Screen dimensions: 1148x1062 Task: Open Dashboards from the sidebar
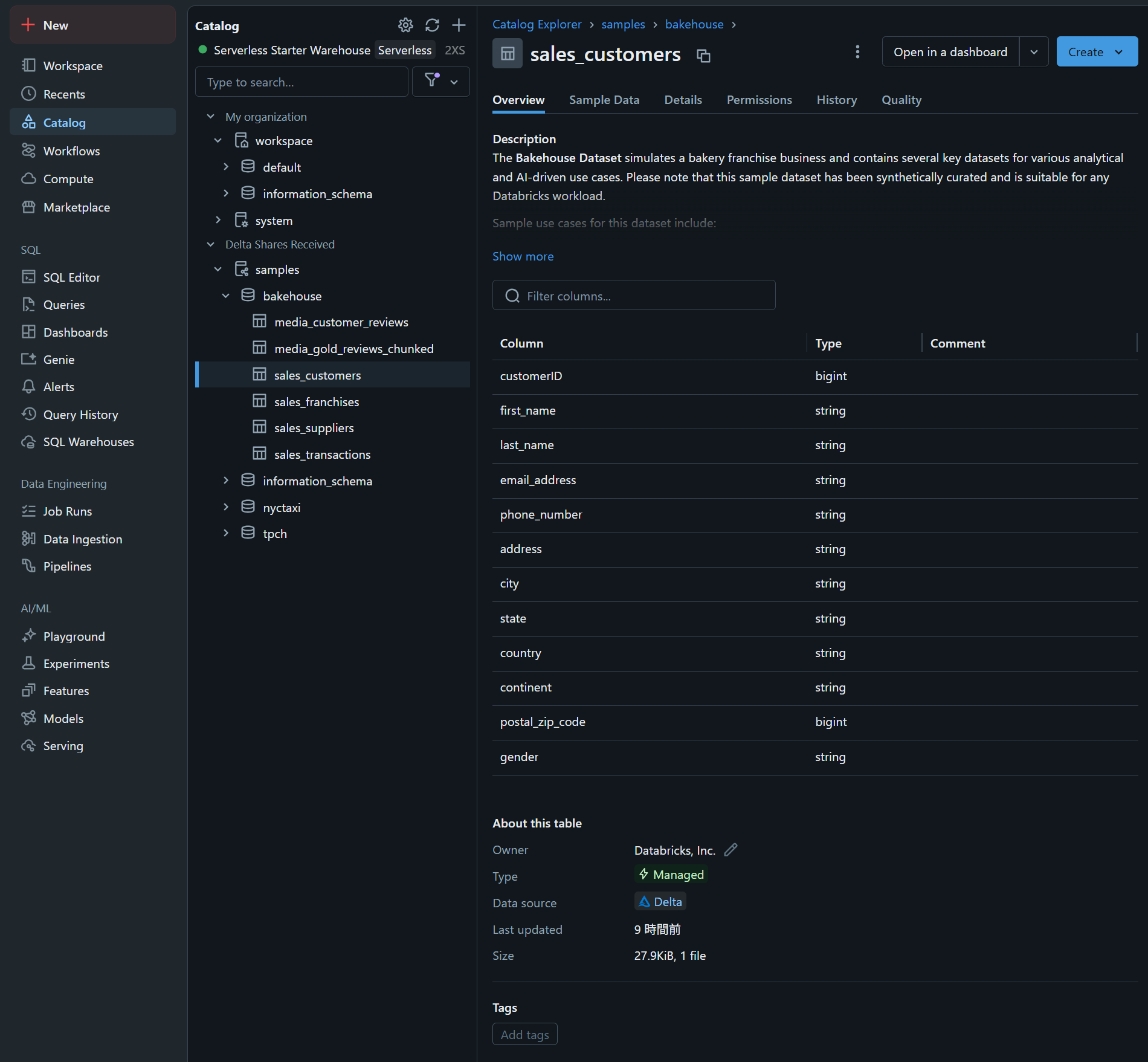point(92,332)
